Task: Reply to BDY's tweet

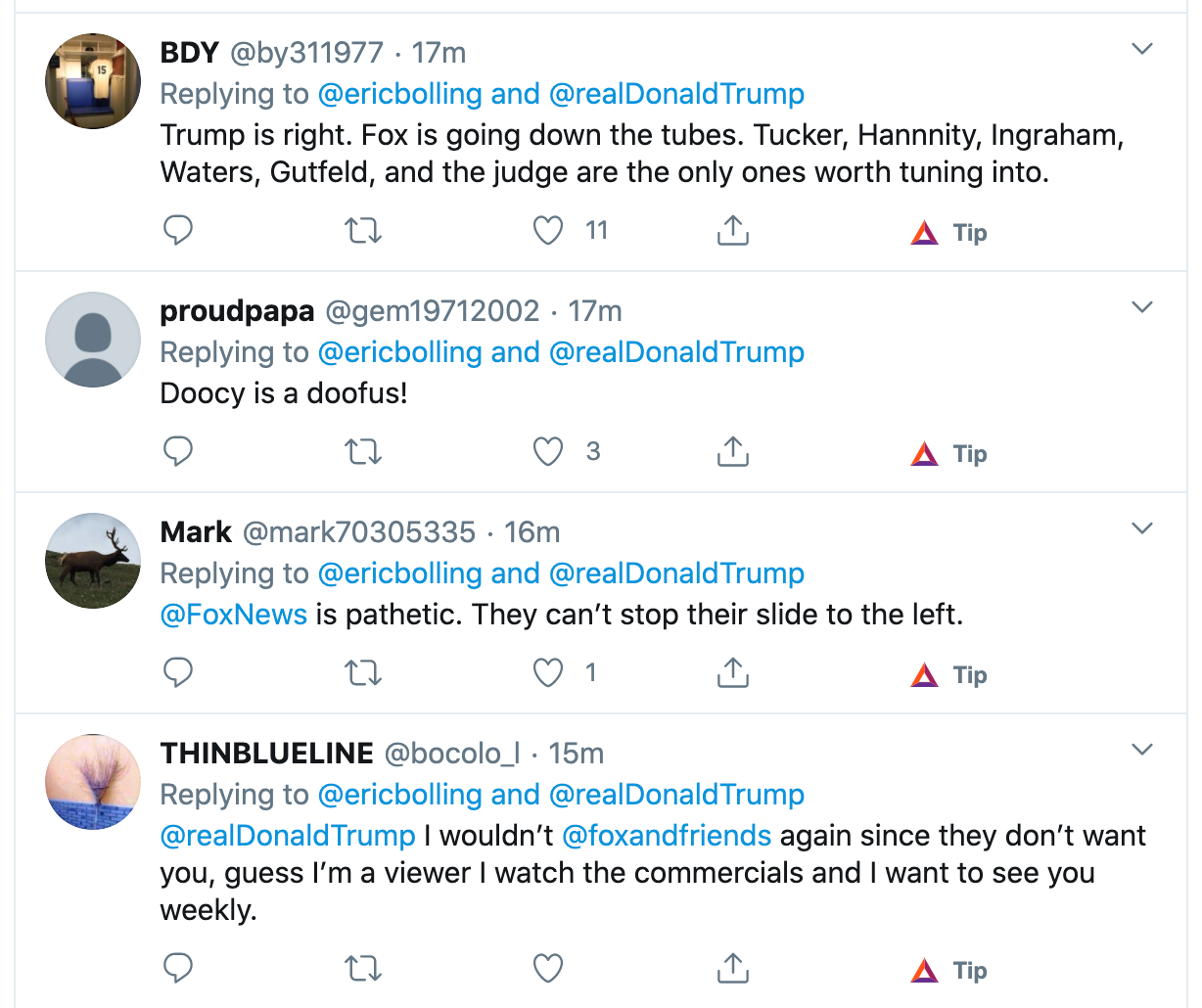Action: [x=177, y=231]
